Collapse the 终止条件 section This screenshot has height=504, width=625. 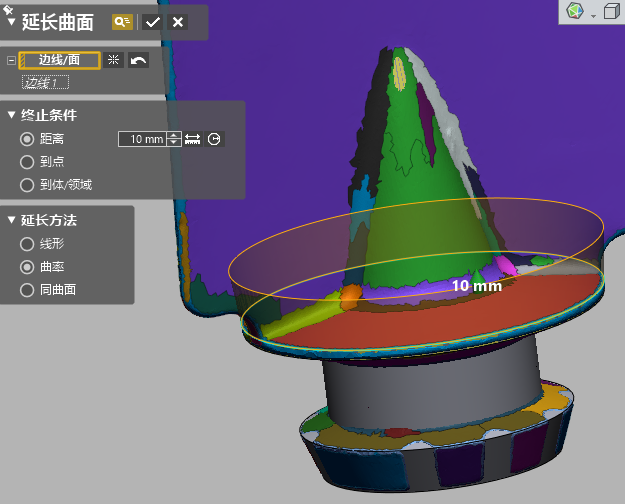coord(11,115)
